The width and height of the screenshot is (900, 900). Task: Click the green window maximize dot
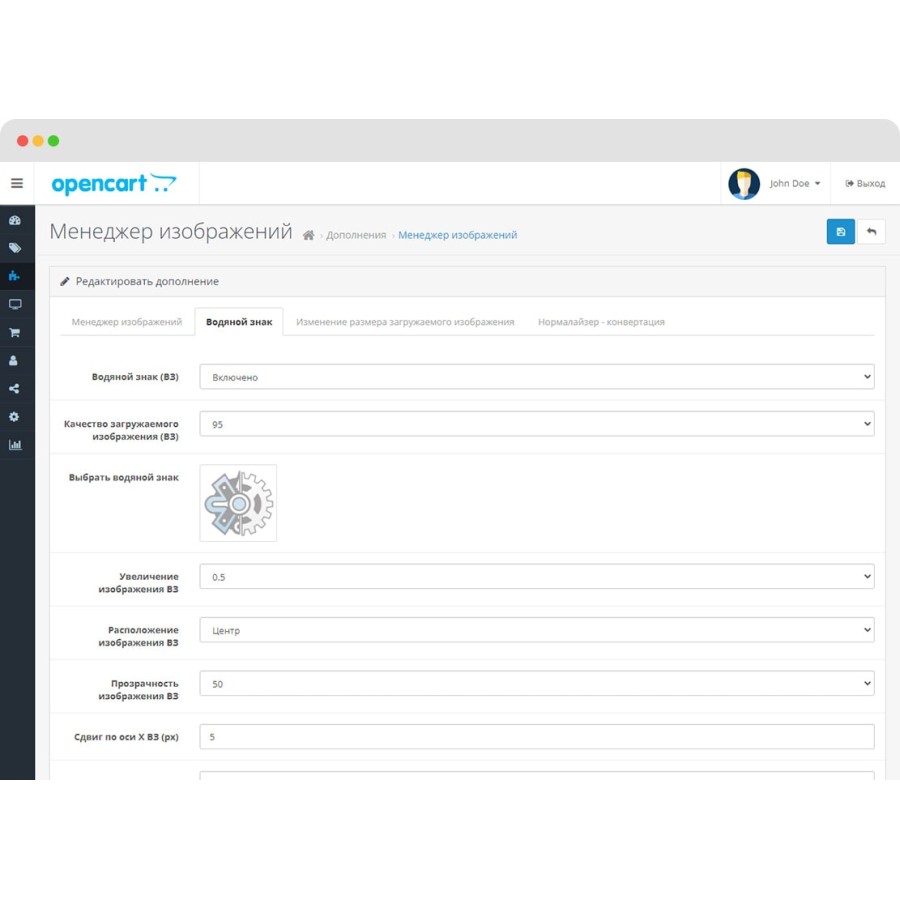pos(53,141)
